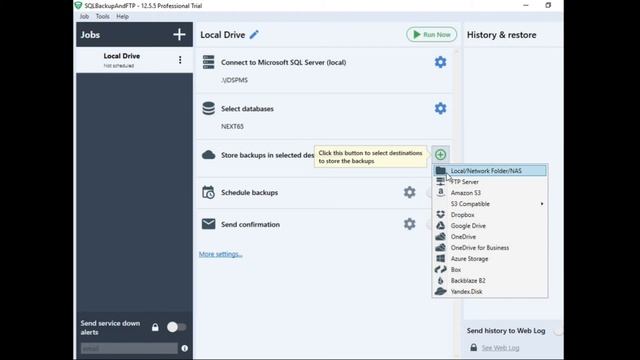Open SQL Server connection settings gear

[440, 62]
